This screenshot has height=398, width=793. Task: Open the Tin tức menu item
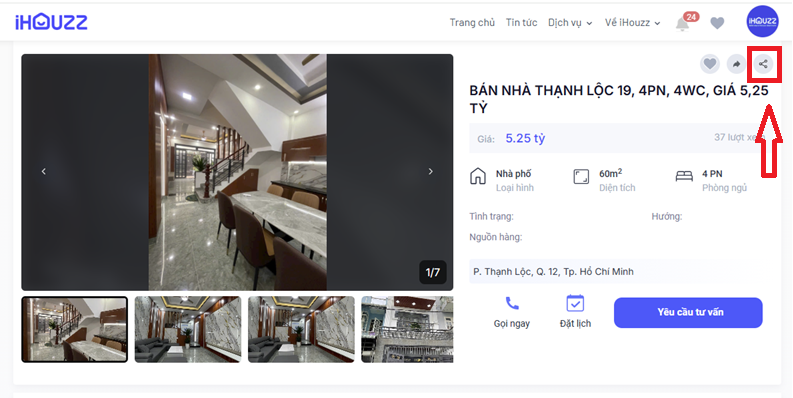[x=521, y=23]
